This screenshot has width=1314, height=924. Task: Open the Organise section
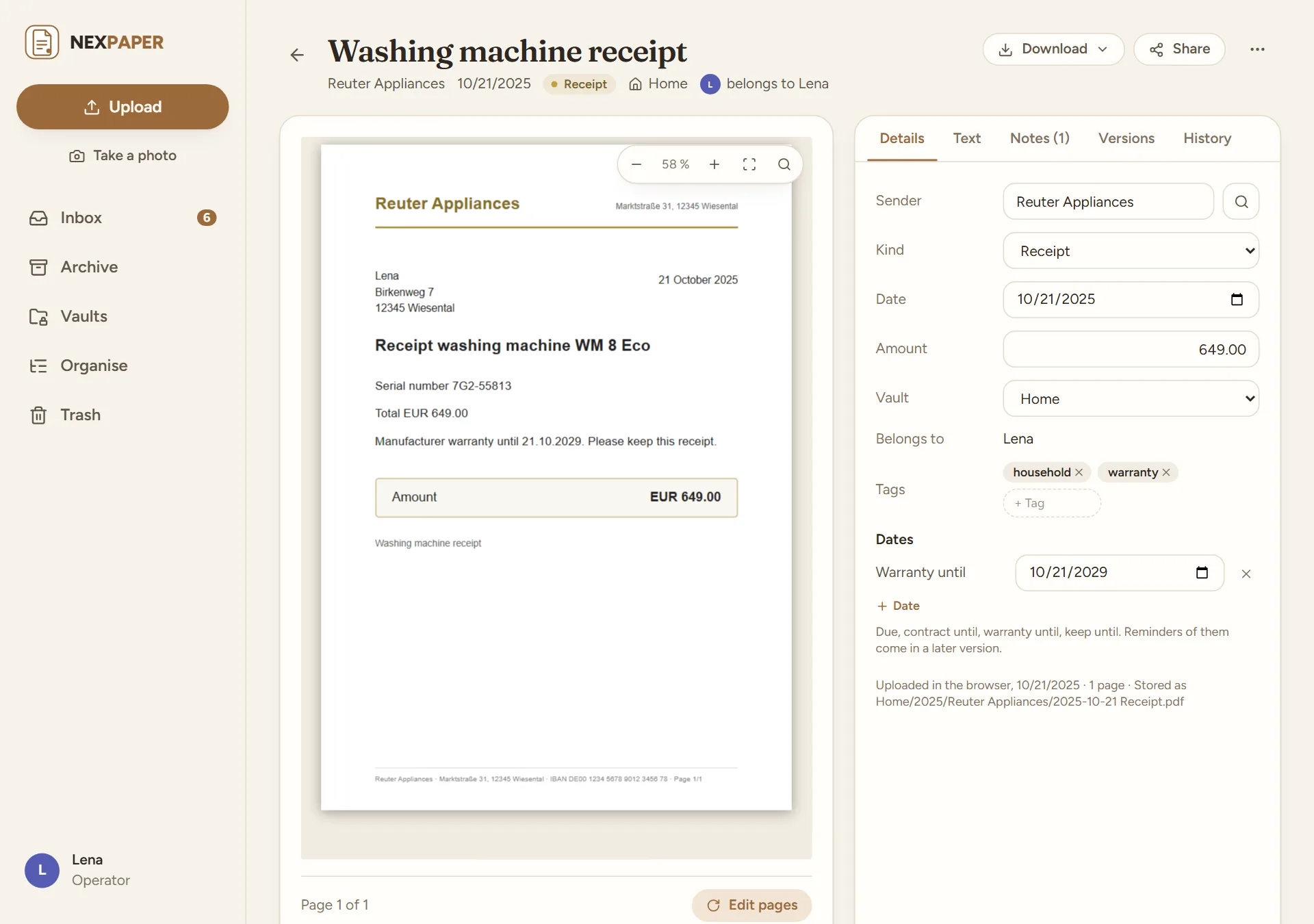(123, 365)
